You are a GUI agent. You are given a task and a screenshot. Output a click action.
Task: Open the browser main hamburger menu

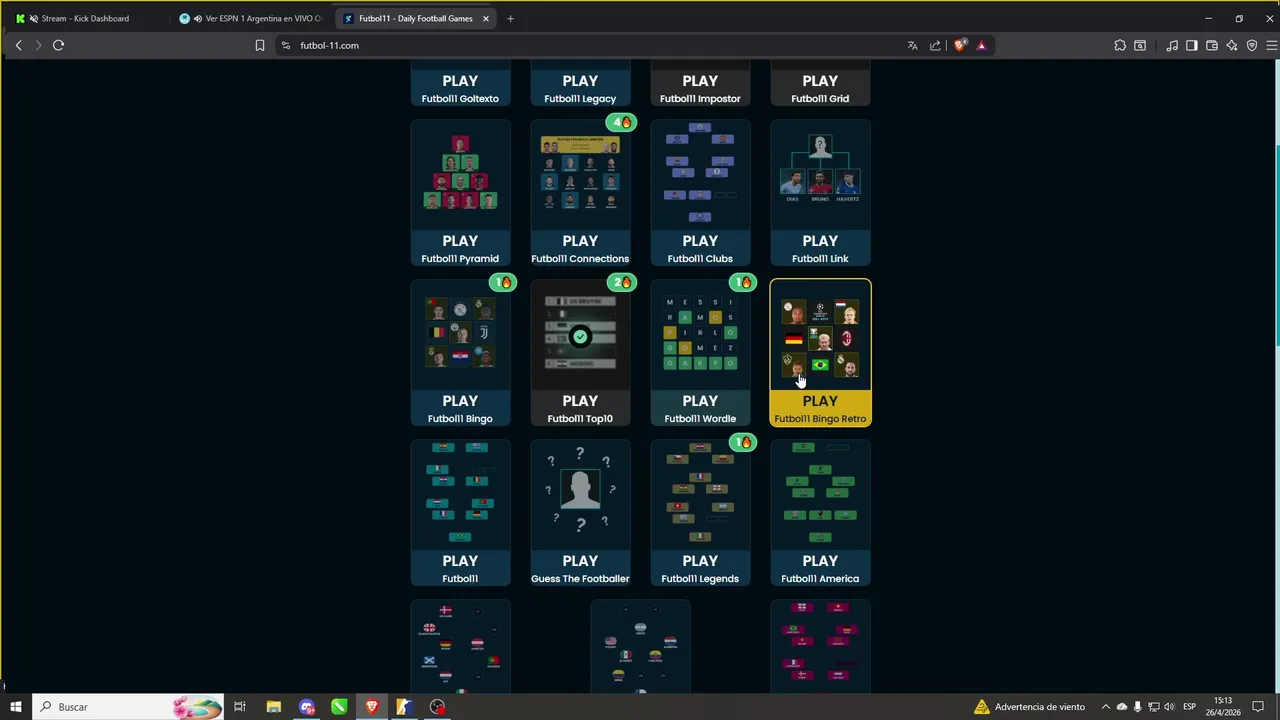pos(1271,45)
